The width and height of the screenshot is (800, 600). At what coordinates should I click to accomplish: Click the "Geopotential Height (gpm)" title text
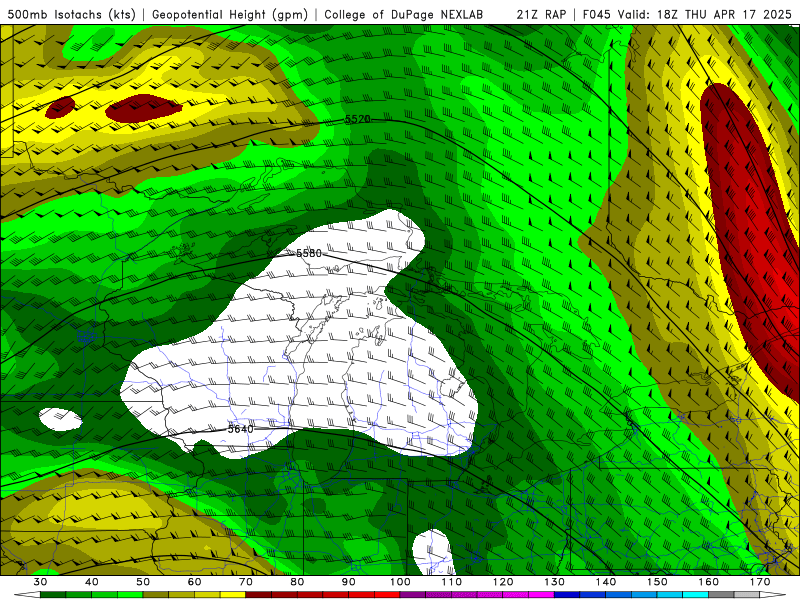click(230, 15)
